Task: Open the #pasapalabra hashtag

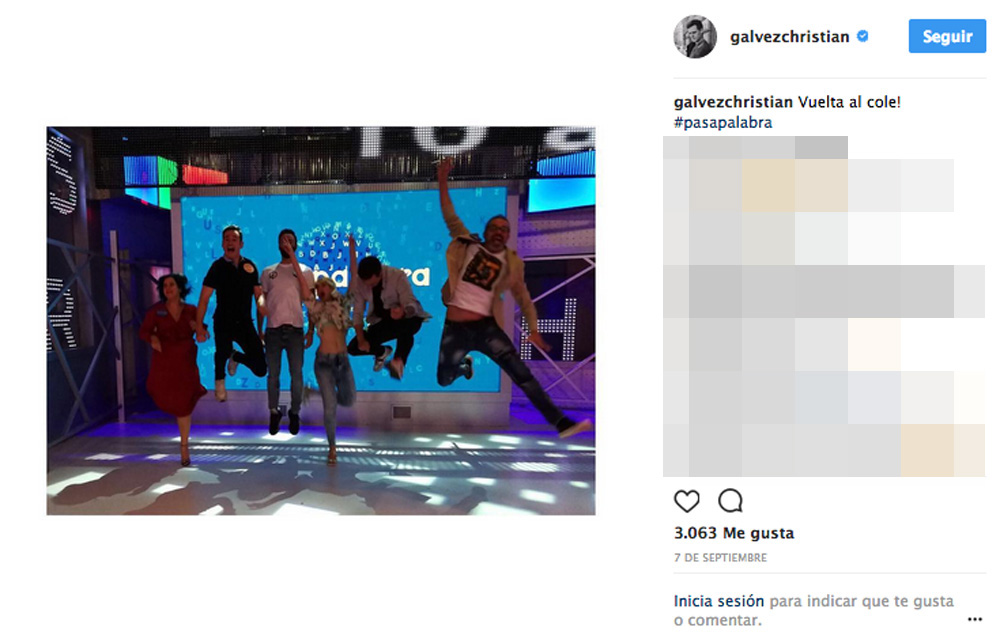Action: pyautogui.click(x=723, y=122)
